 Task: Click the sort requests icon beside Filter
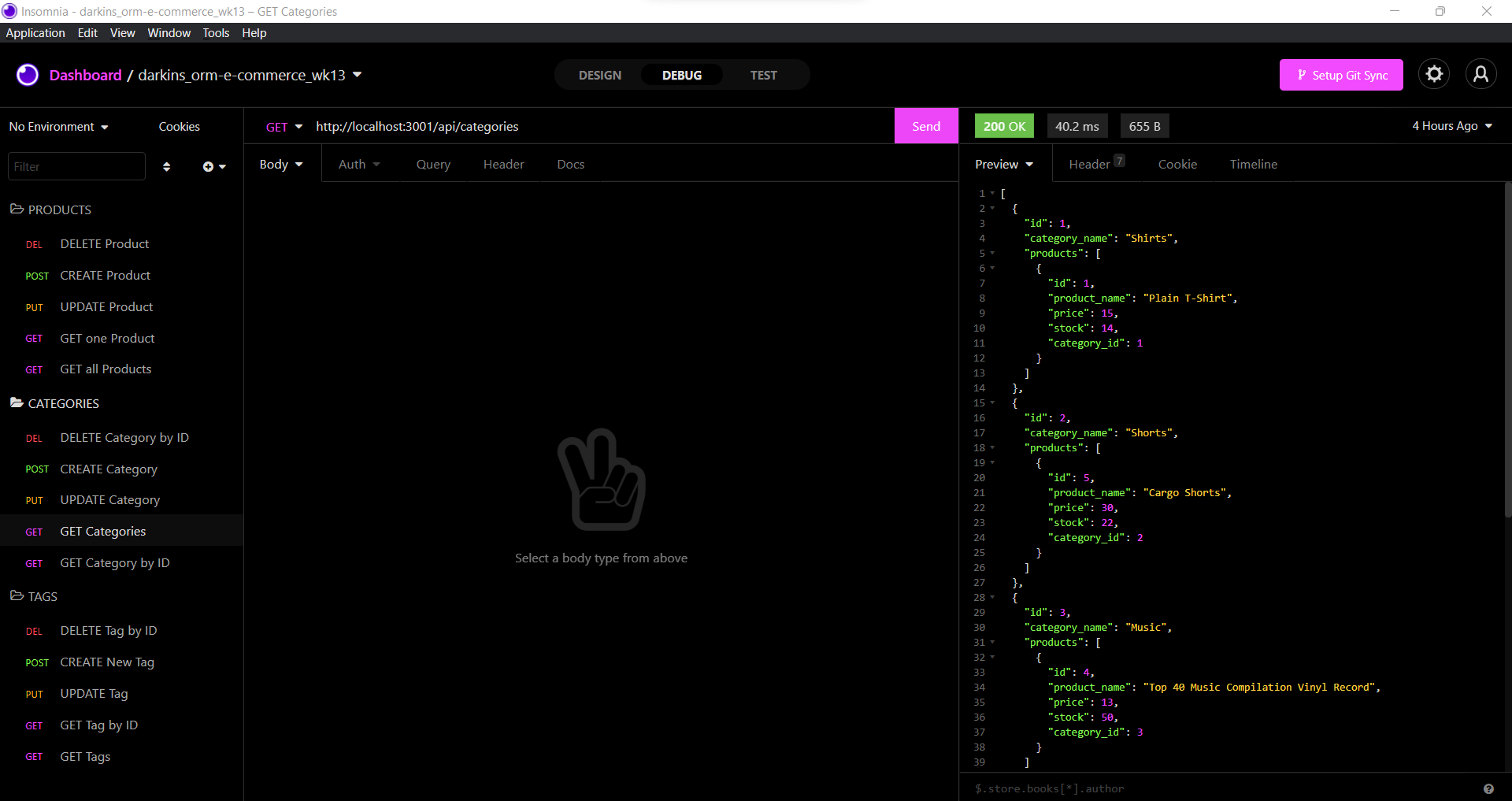(x=166, y=166)
